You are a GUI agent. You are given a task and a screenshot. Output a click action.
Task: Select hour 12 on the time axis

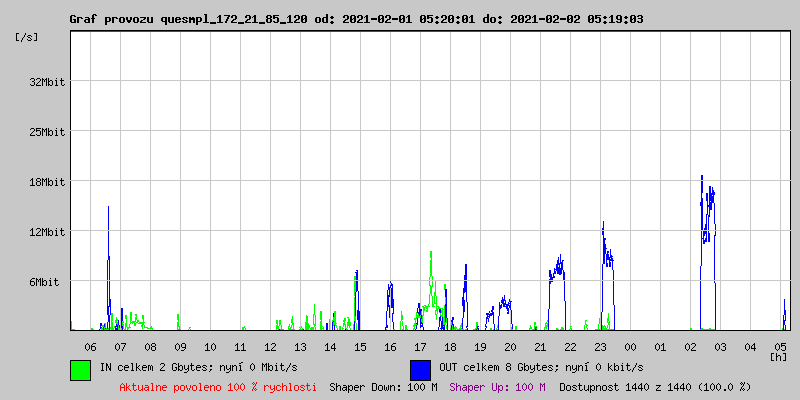pos(271,346)
